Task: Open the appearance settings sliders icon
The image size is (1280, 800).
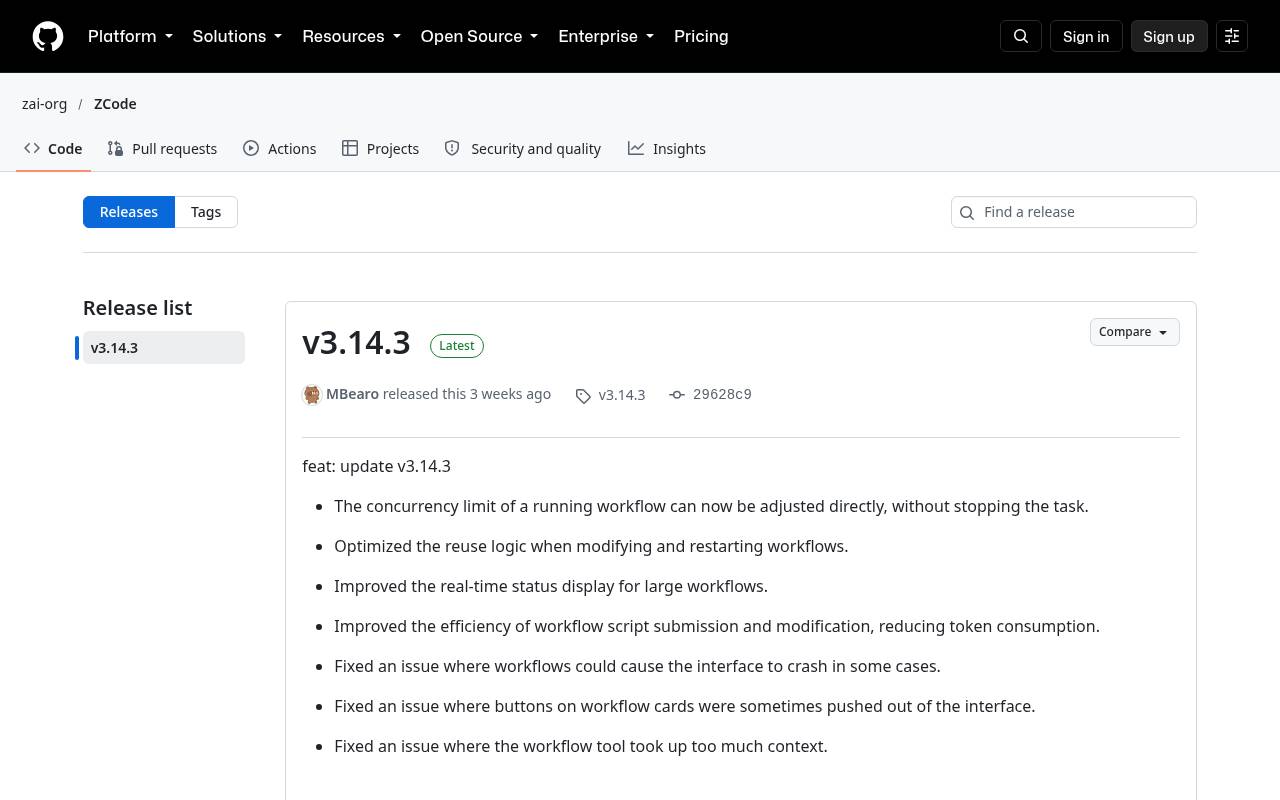Action: point(1232,36)
